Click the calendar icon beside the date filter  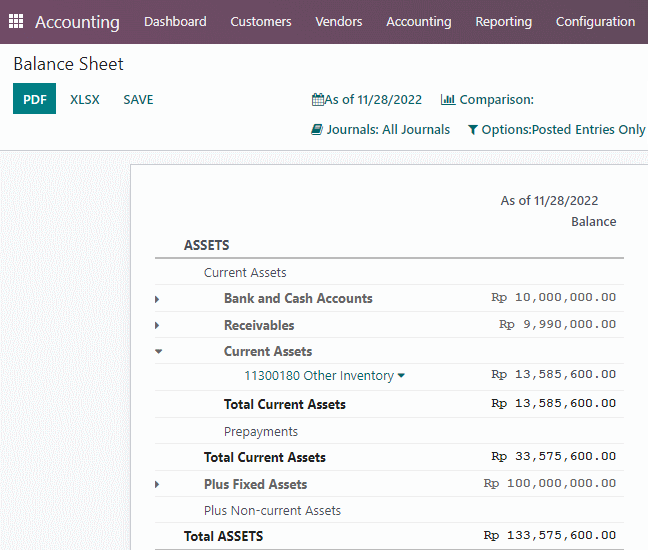318,100
